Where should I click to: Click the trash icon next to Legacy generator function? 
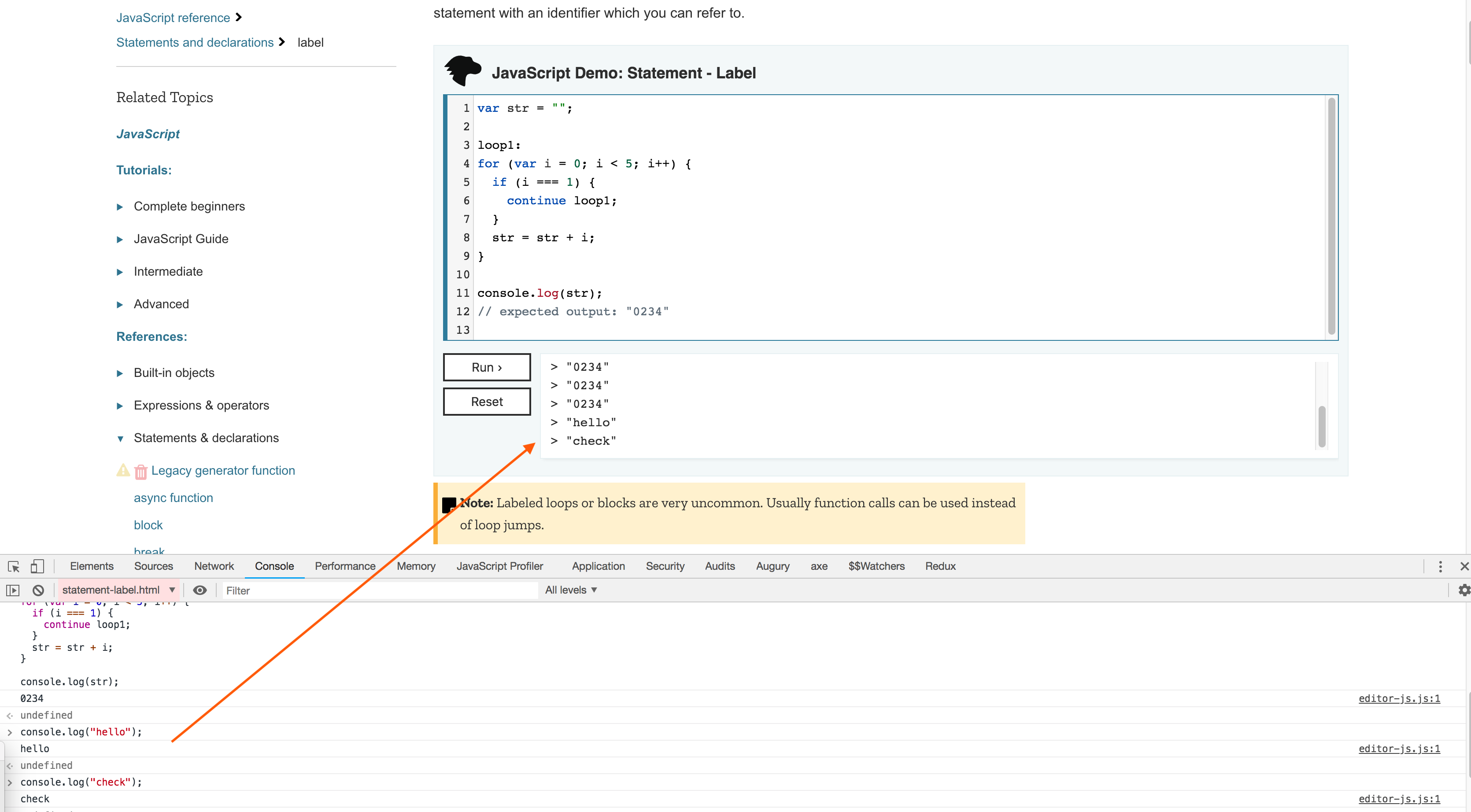click(x=140, y=471)
